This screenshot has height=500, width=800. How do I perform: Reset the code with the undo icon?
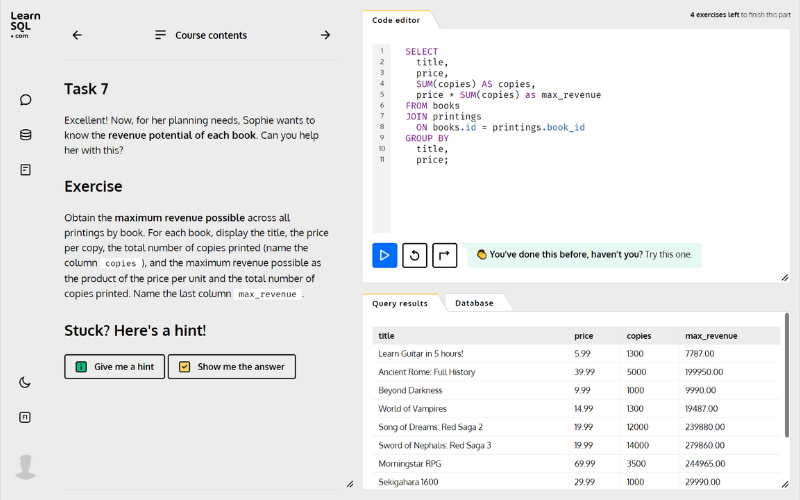coord(414,255)
